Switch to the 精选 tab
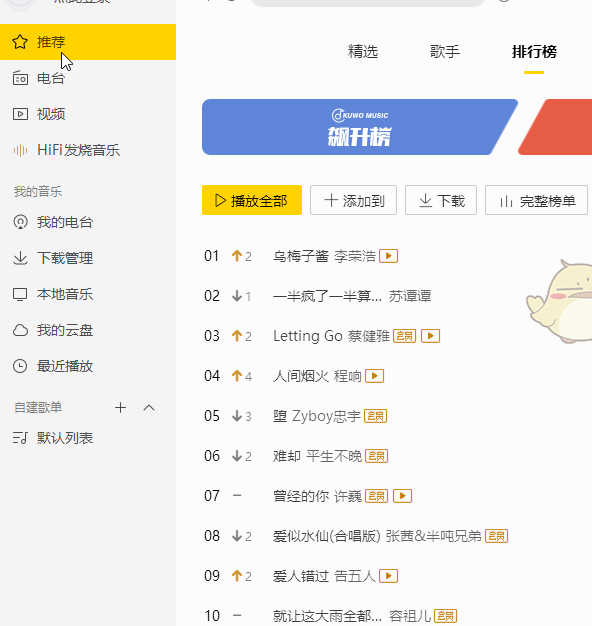Image resolution: width=592 pixels, height=626 pixels. click(363, 52)
